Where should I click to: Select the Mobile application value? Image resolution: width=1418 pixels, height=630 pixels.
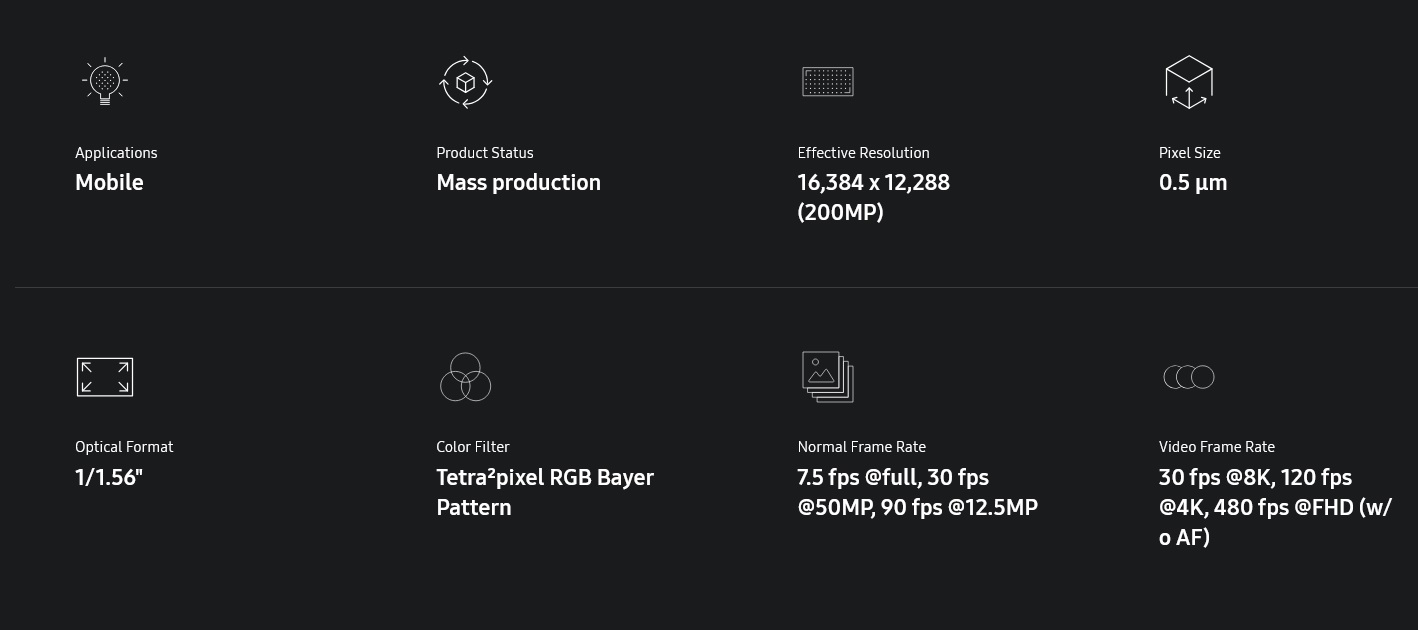(109, 183)
